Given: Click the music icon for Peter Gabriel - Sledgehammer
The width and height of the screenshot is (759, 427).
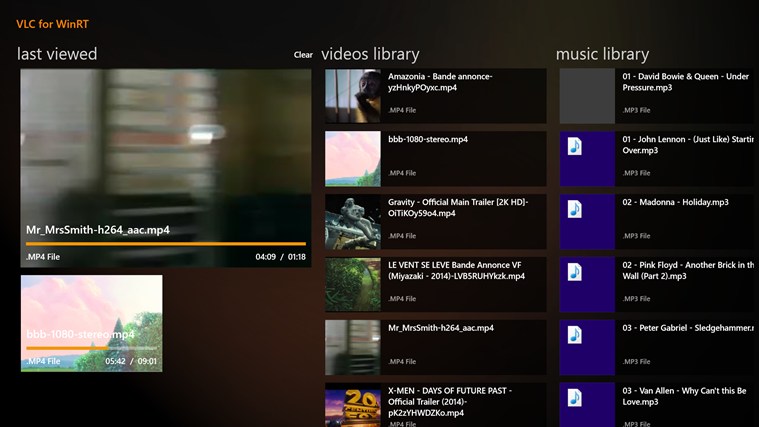Looking at the screenshot, I should tap(575, 335).
